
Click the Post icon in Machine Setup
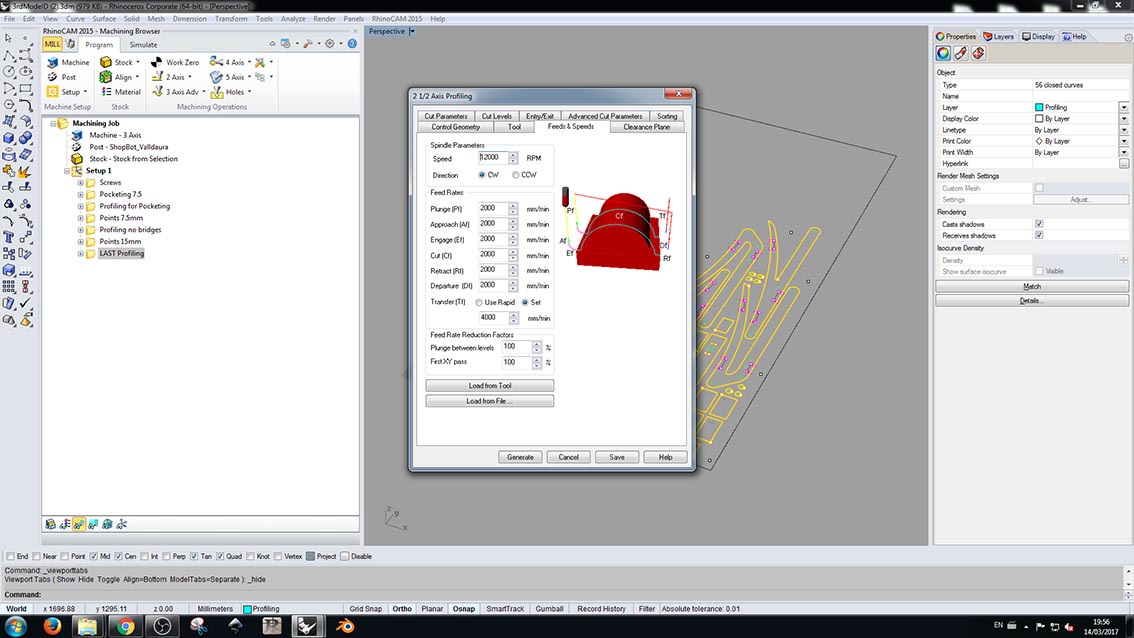(x=54, y=77)
